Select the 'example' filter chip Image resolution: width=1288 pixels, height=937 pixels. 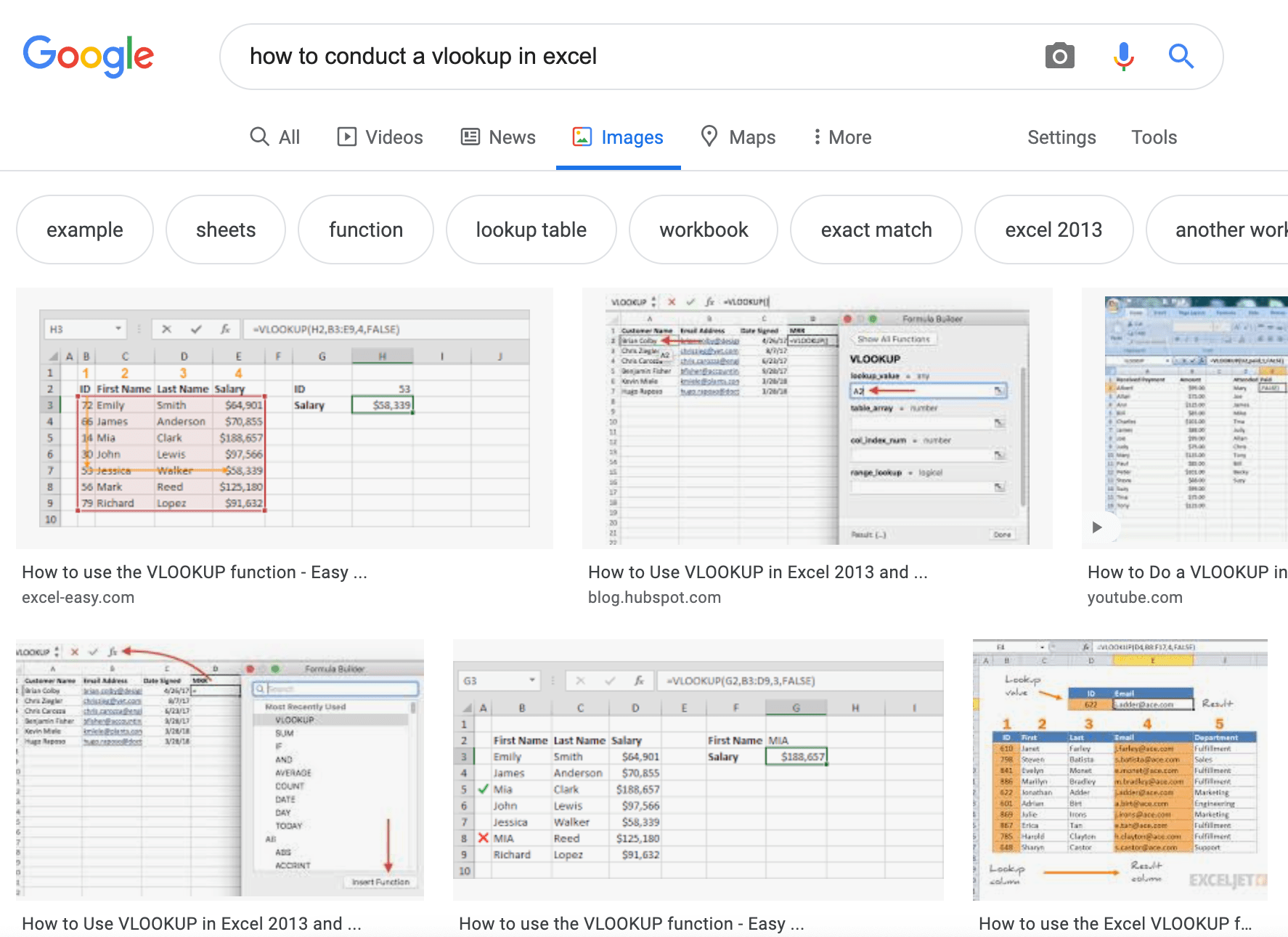pyautogui.click(x=85, y=230)
